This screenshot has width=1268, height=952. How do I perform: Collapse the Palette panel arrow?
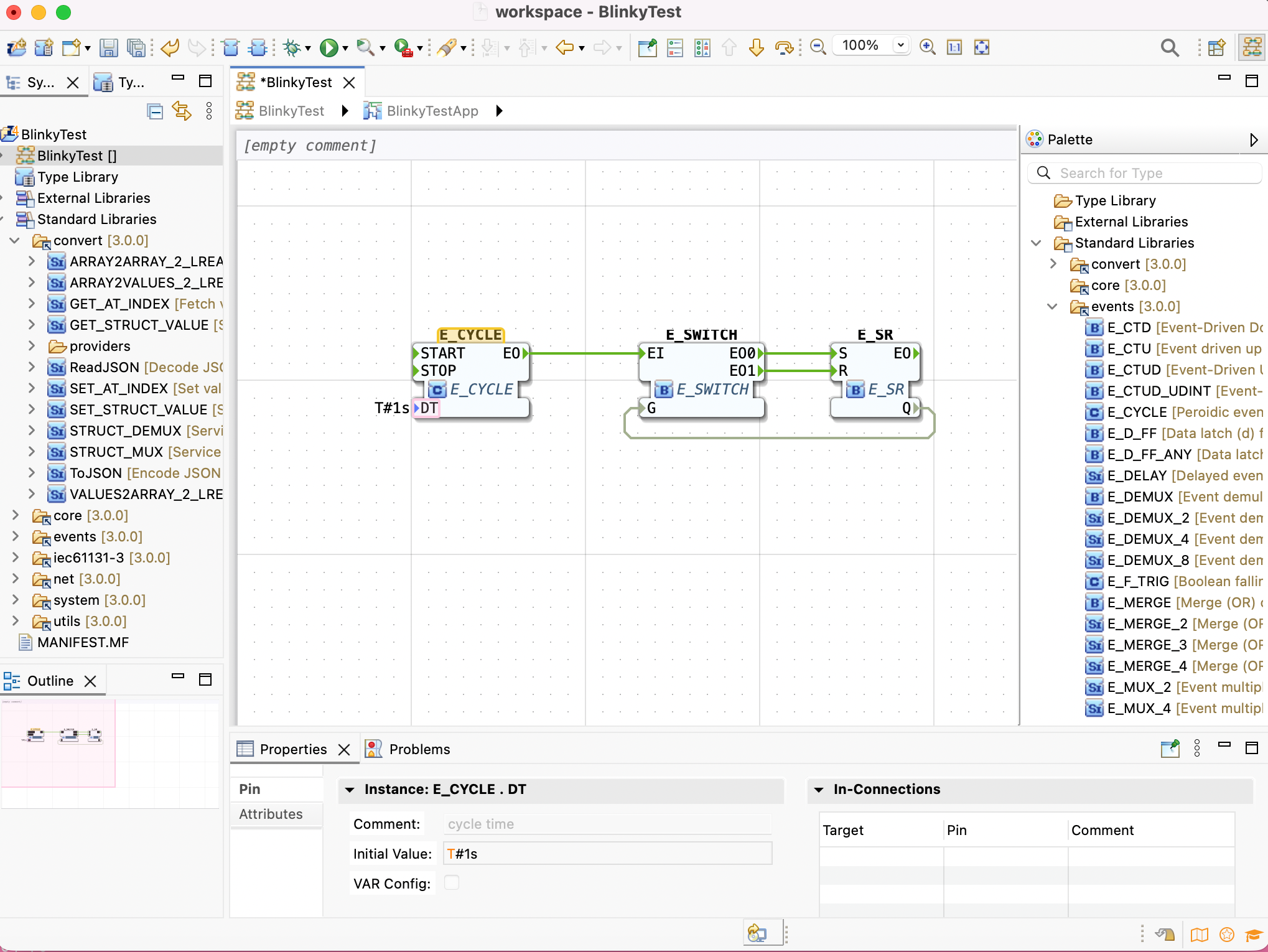click(1254, 139)
